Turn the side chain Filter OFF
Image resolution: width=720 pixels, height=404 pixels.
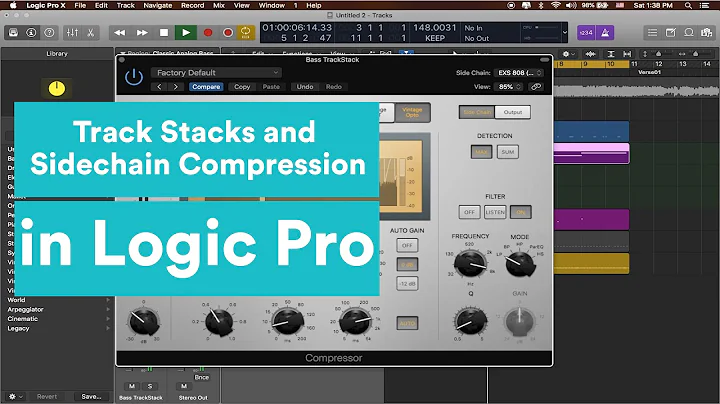point(469,212)
